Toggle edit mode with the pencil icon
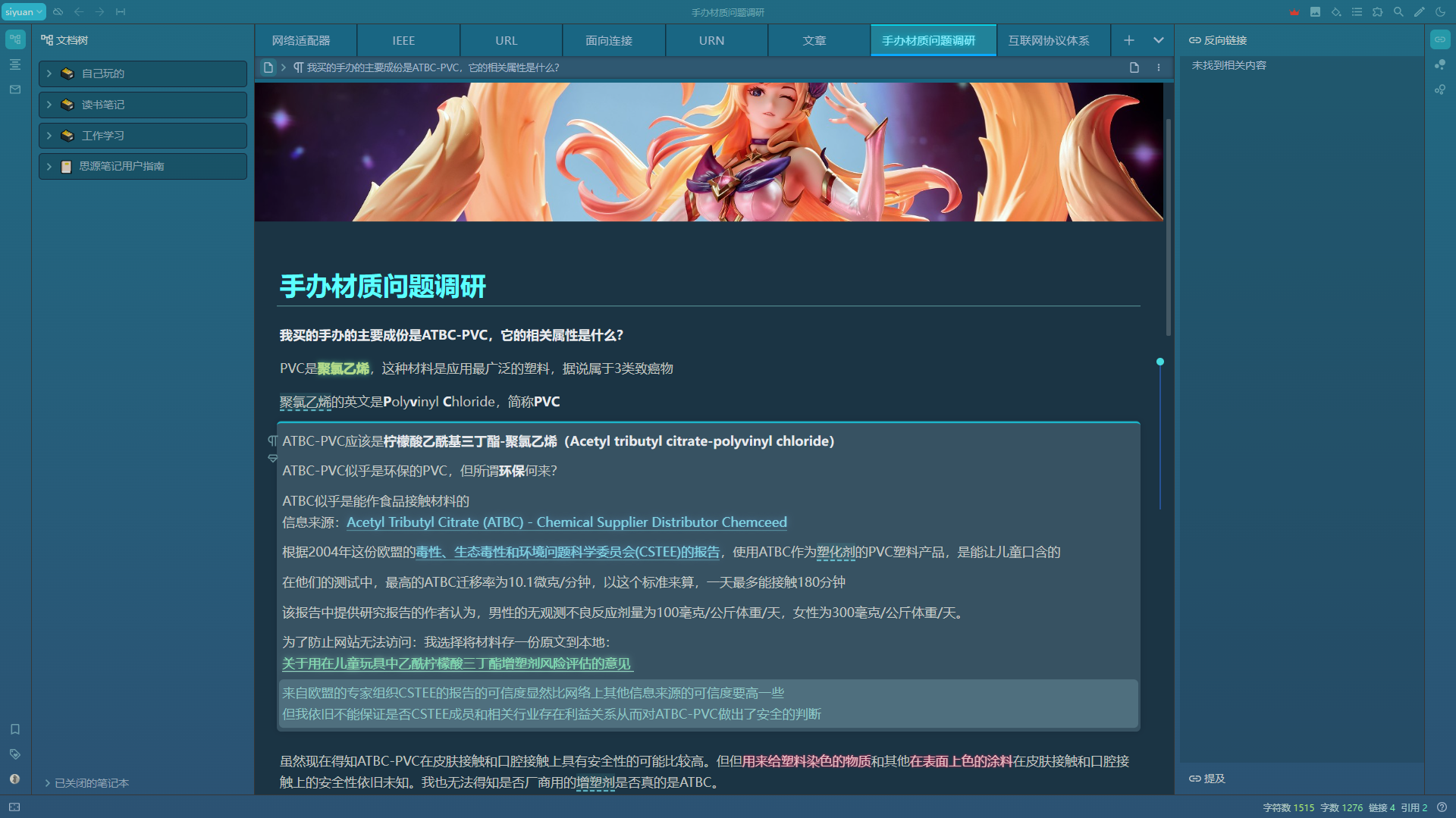Screen dimensions: 1456x818 pyautogui.click(x=1420, y=11)
